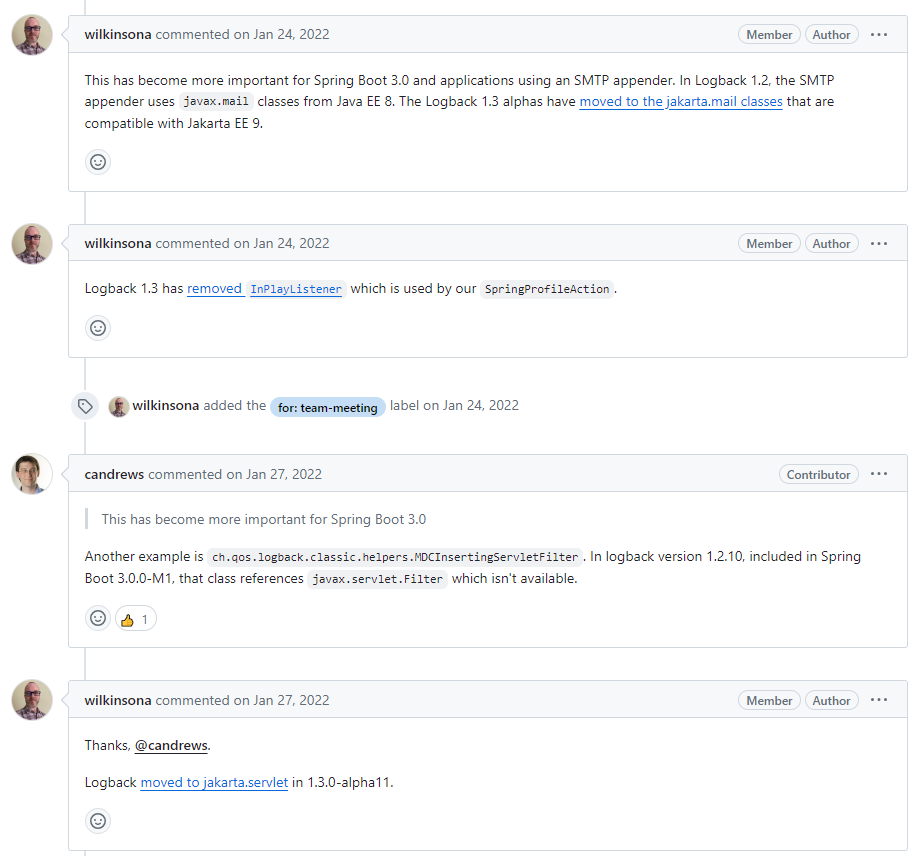Follow the 'removed InPlayListener' link
Image resolution: width=919 pixels, height=856 pixels.
(x=264, y=289)
